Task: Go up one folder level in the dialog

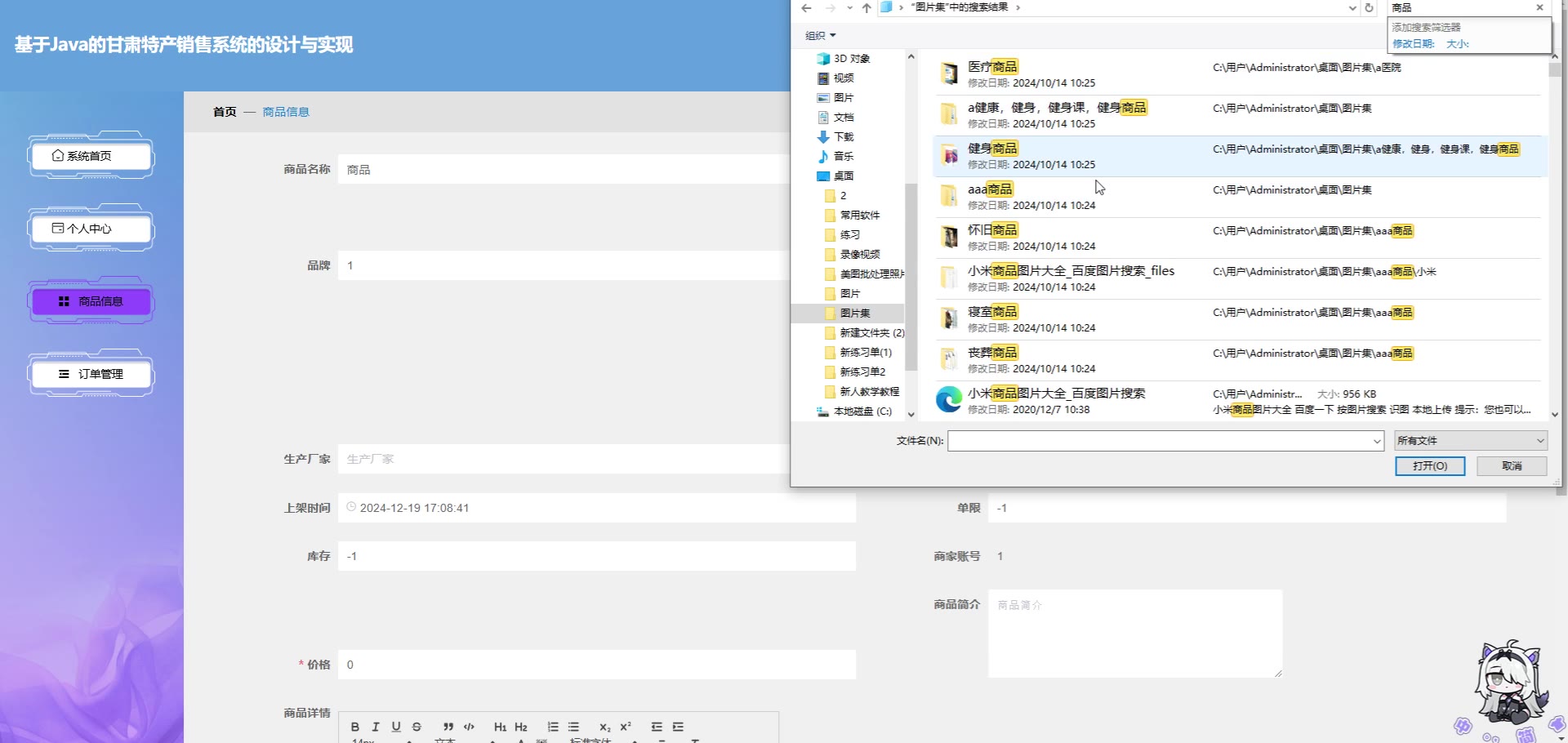Action: point(866,8)
